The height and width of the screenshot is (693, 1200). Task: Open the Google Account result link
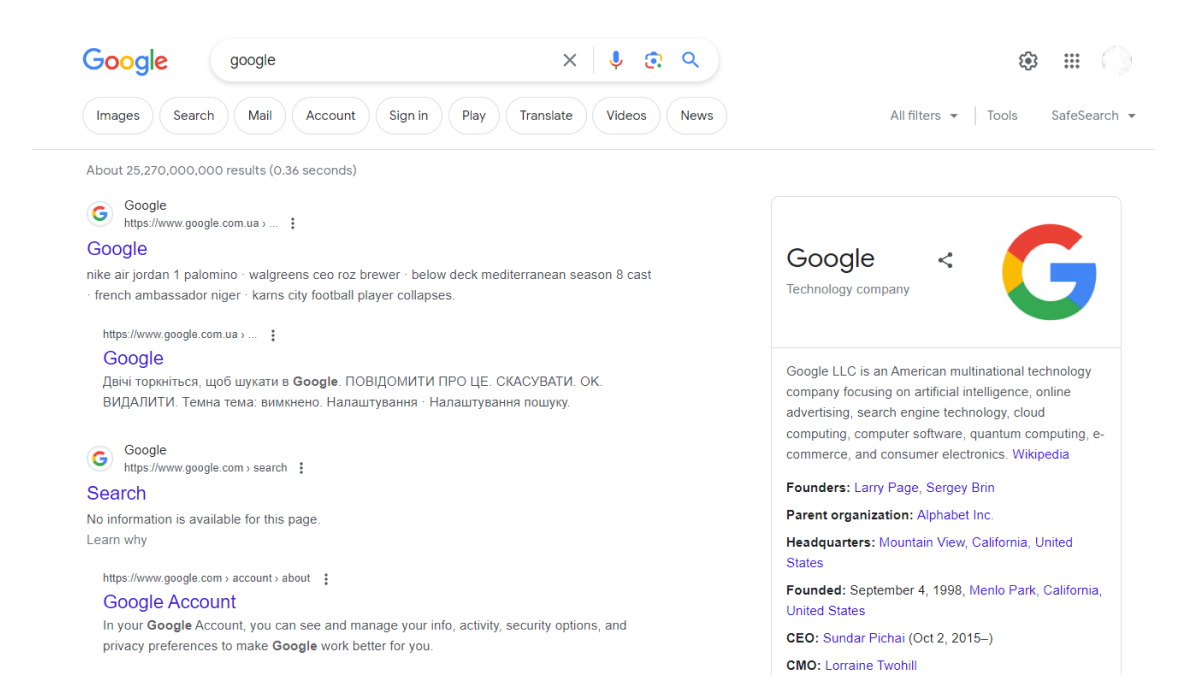pos(170,602)
